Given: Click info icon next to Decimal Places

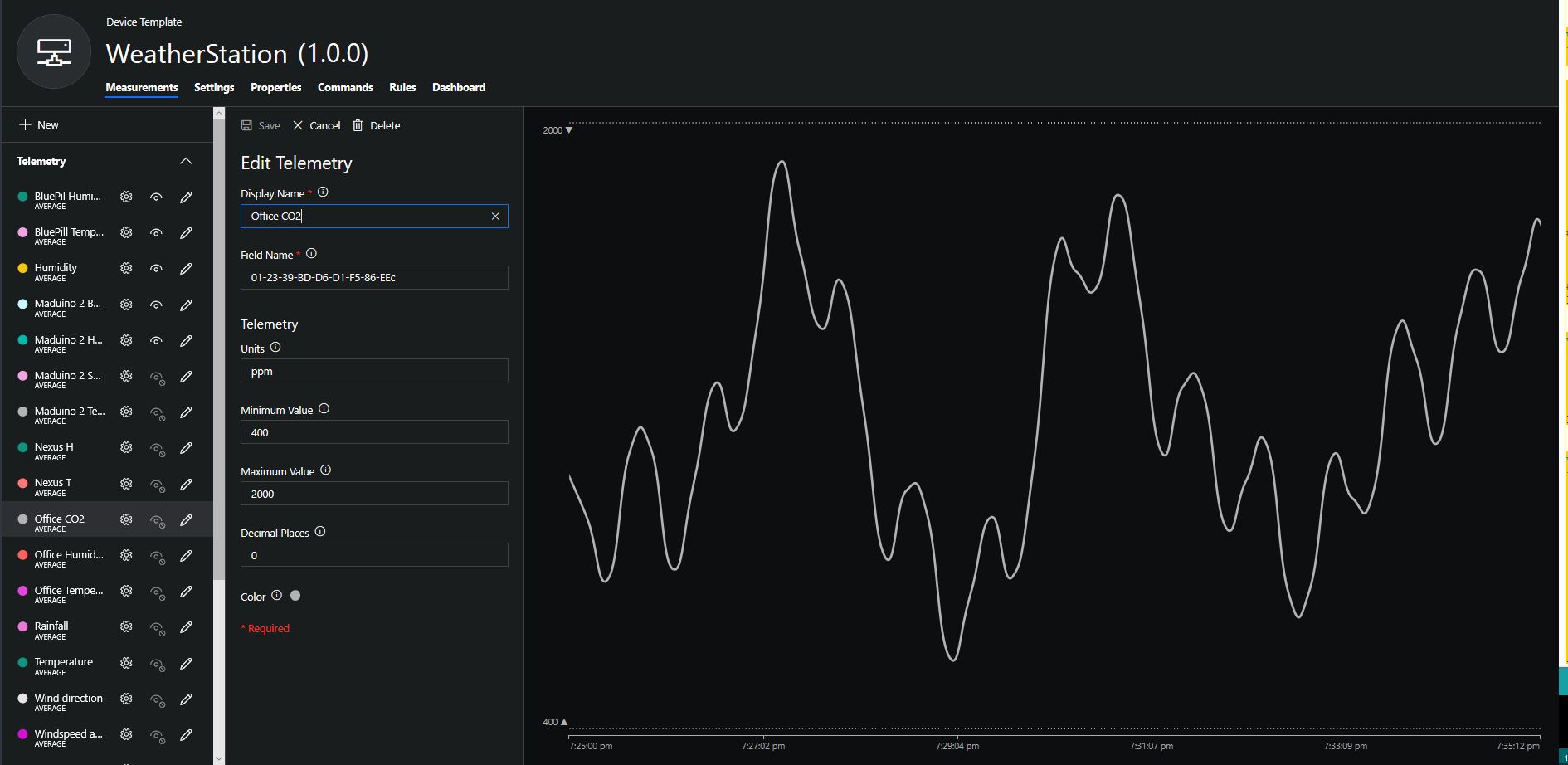Looking at the screenshot, I should 320,532.
